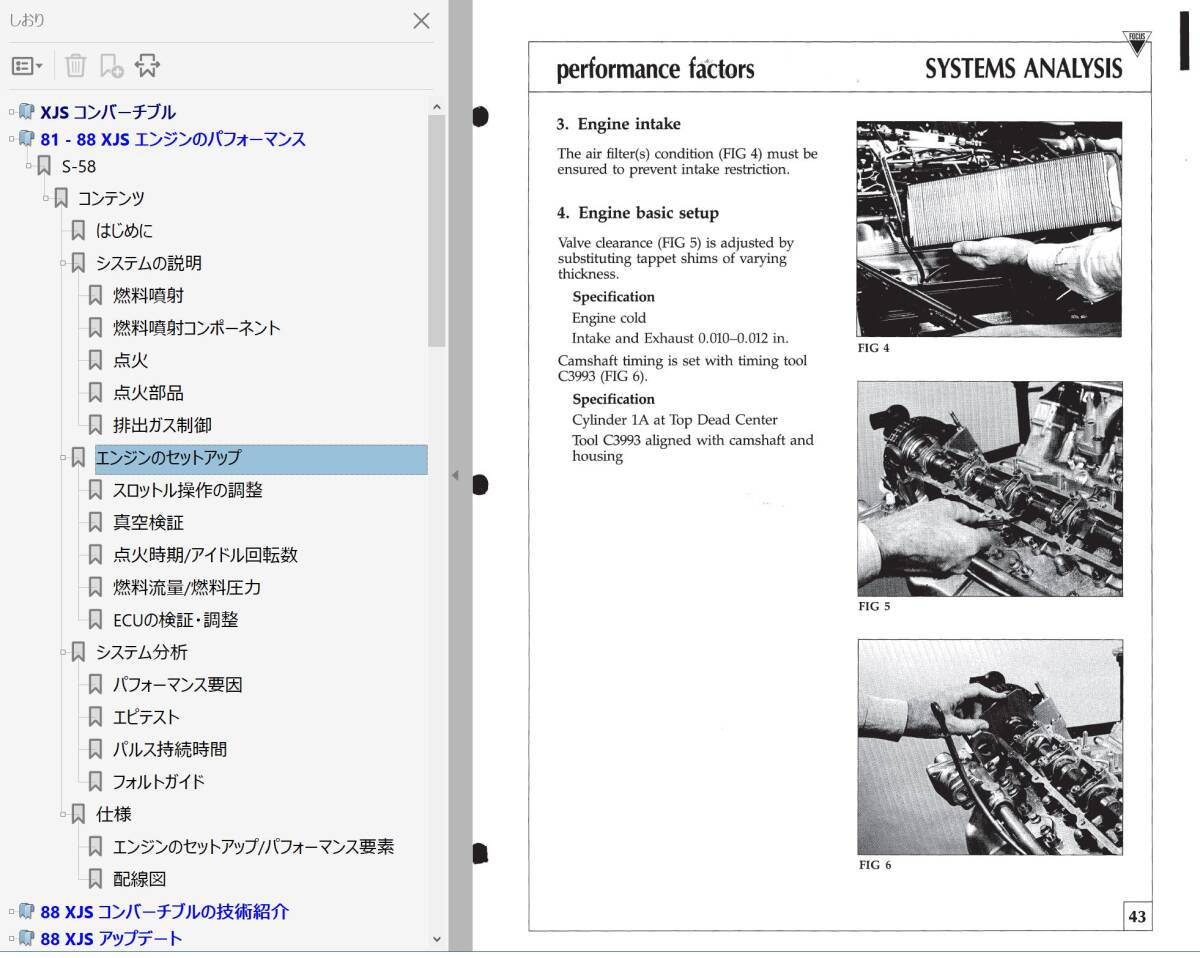Viewport: 1200px width, 958px height.
Task: Toggle the 88 XJS コンバーチブルの技術紹介 node
Action: point(12,912)
